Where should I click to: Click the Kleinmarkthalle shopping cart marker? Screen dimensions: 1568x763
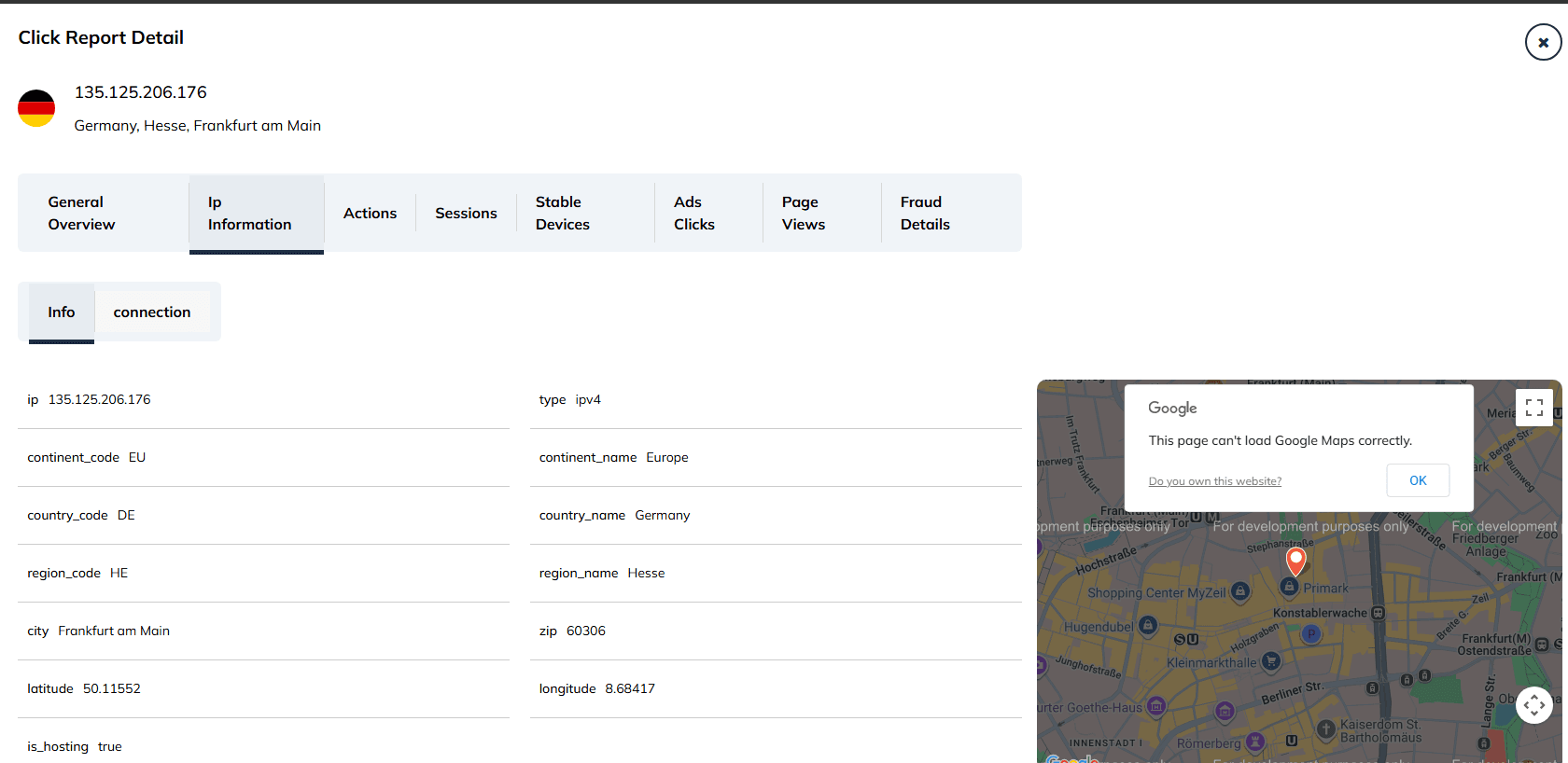coord(1270,661)
